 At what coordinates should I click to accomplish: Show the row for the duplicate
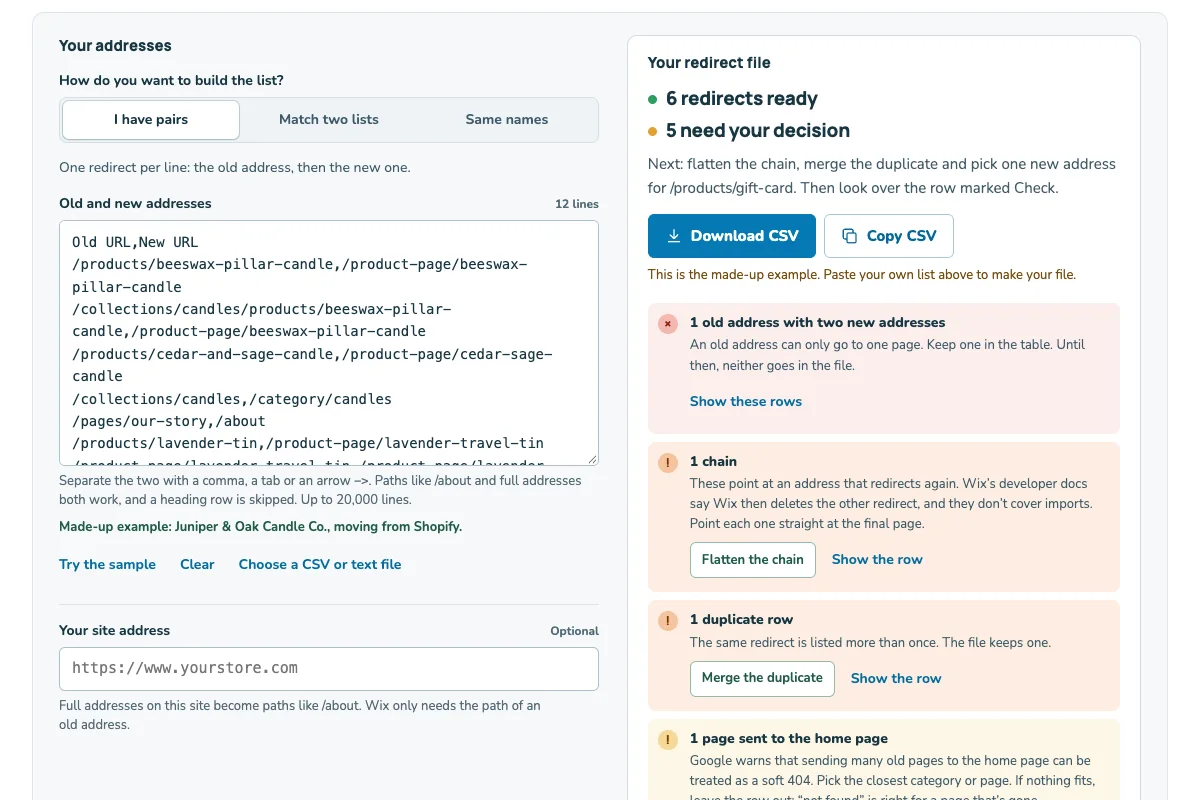pos(896,678)
